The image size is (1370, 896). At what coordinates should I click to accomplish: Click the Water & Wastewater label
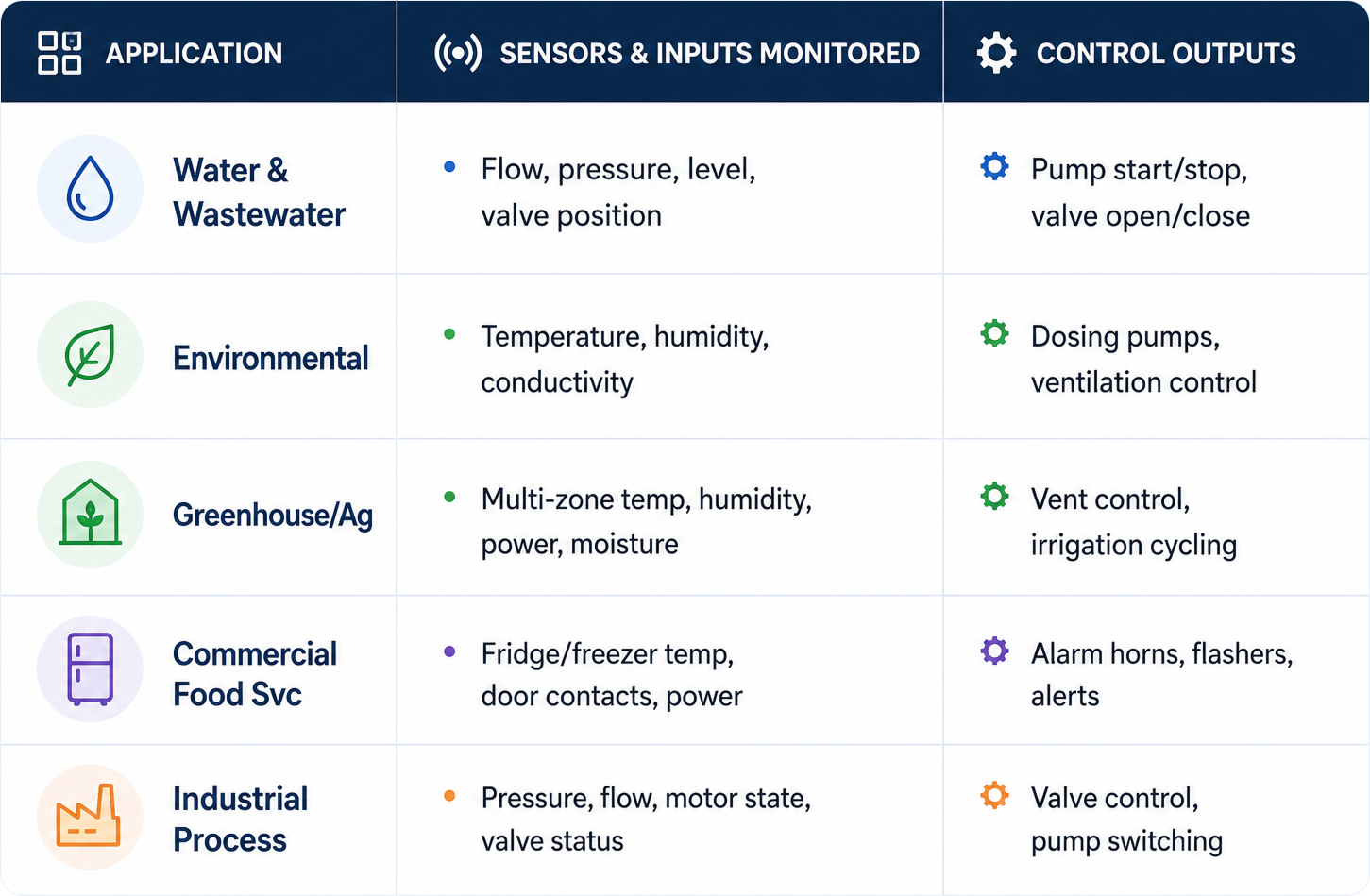pyautogui.click(x=259, y=192)
